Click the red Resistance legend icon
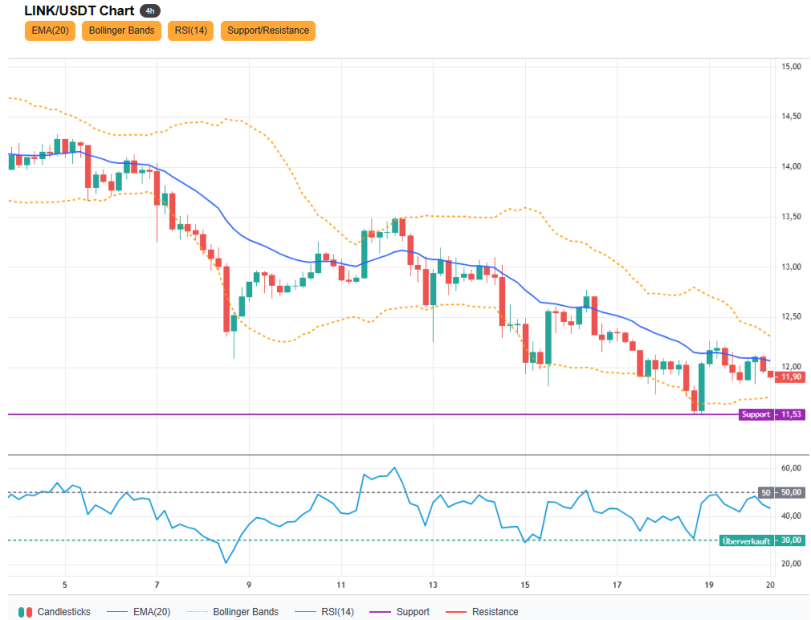Screen dimensions: 811x620 pos(456,612)
